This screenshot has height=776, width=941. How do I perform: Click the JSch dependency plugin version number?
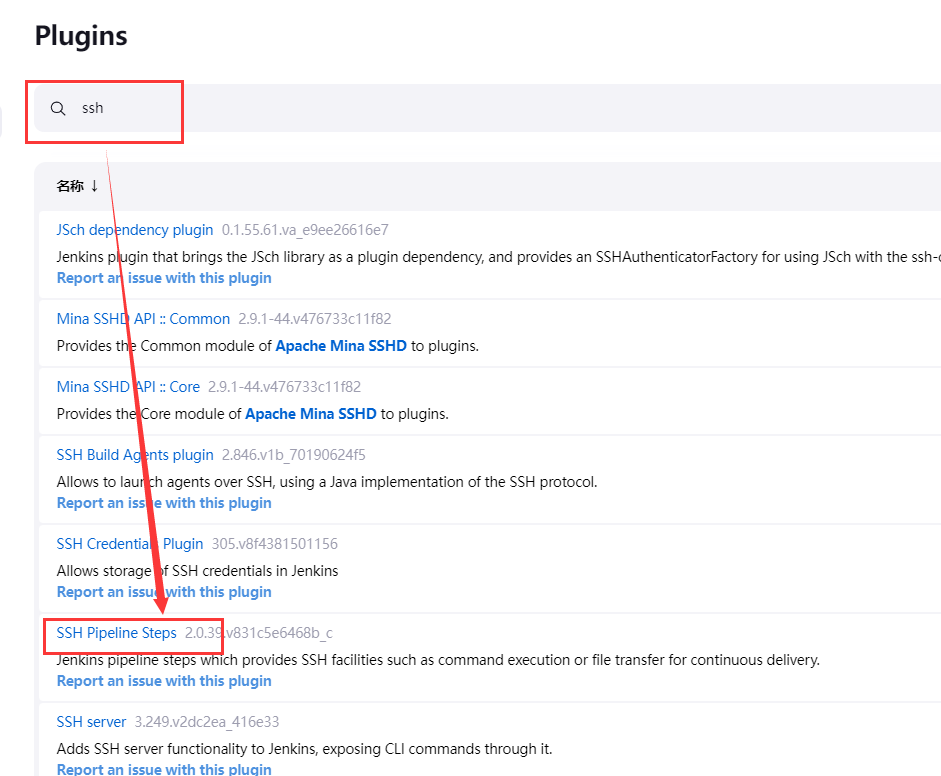[x=305, y=230]
